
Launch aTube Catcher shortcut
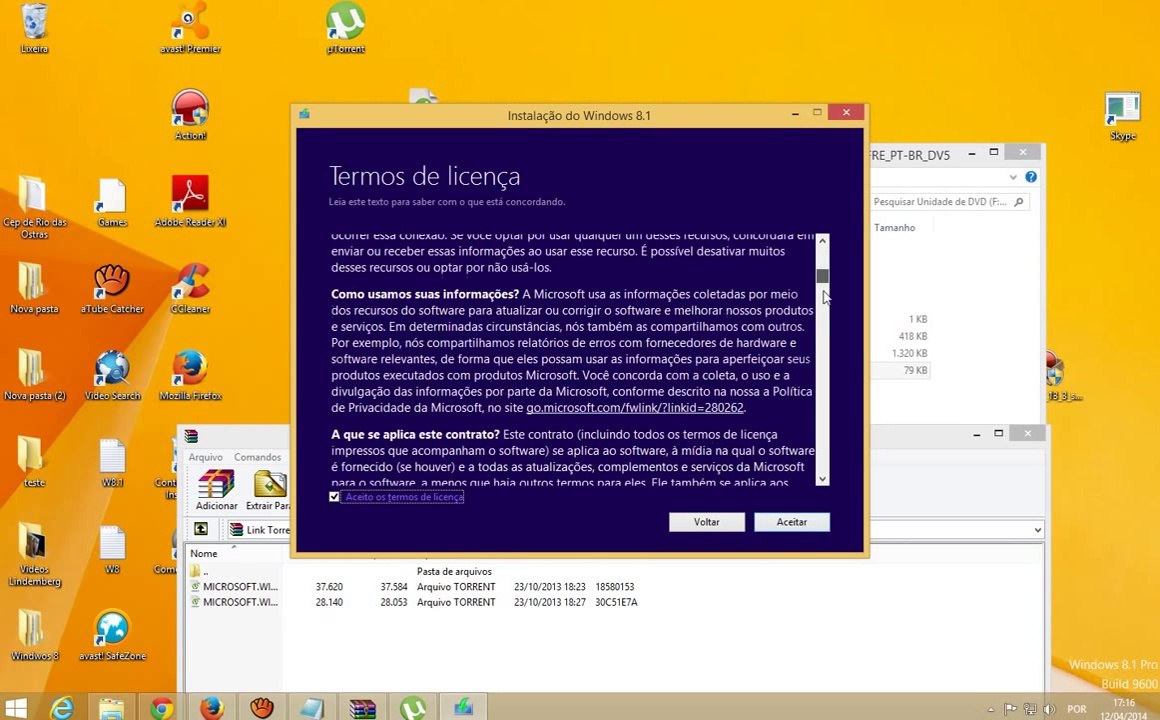click(x=112, y=289)
